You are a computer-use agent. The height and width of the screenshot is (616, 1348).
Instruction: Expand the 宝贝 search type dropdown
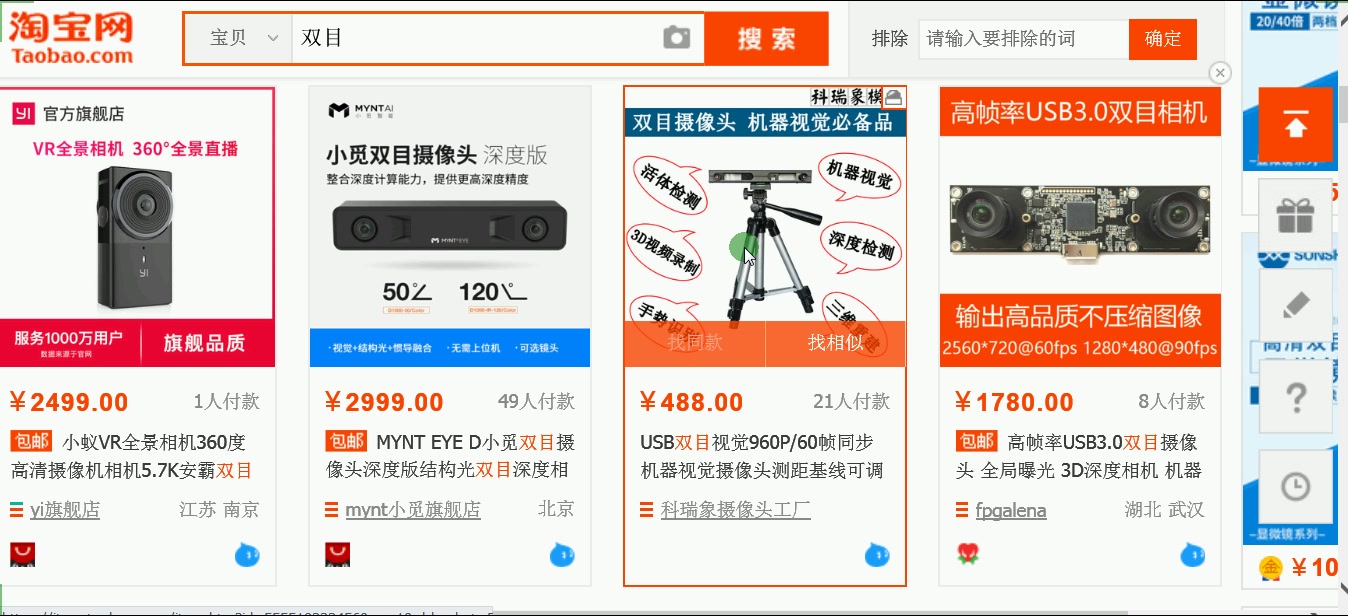tap(239, 38)
